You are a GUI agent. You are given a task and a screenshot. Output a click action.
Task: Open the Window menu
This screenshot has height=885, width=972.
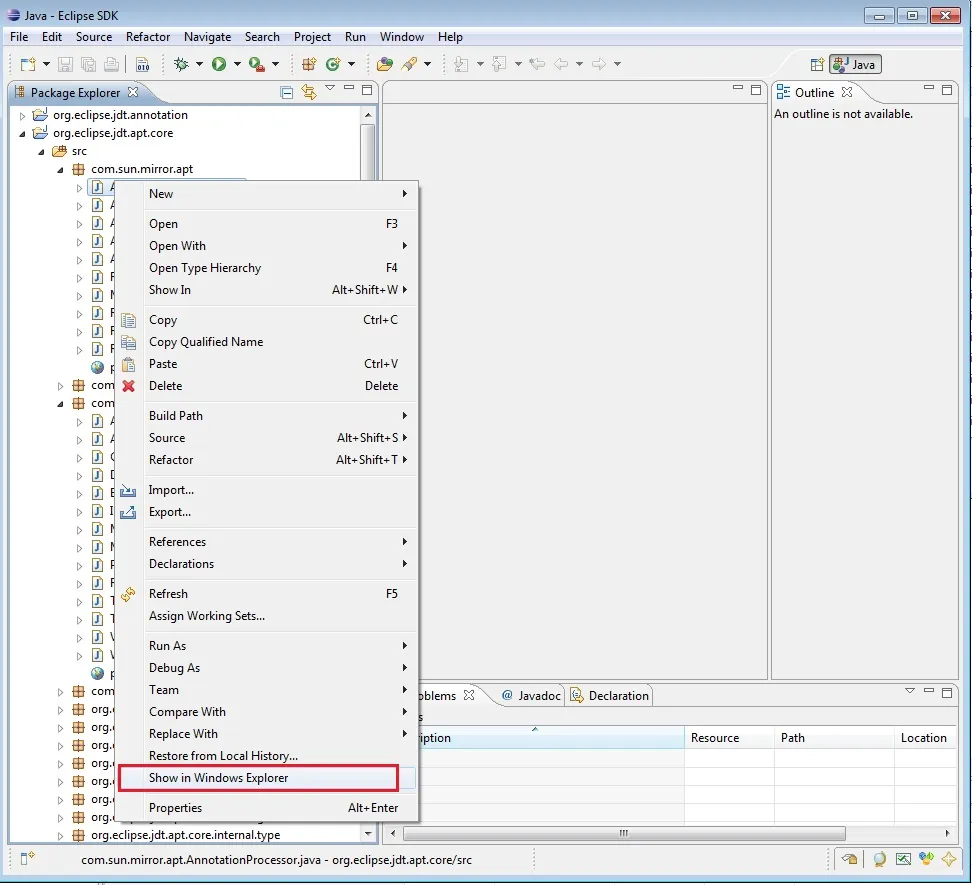pos(402,37)
